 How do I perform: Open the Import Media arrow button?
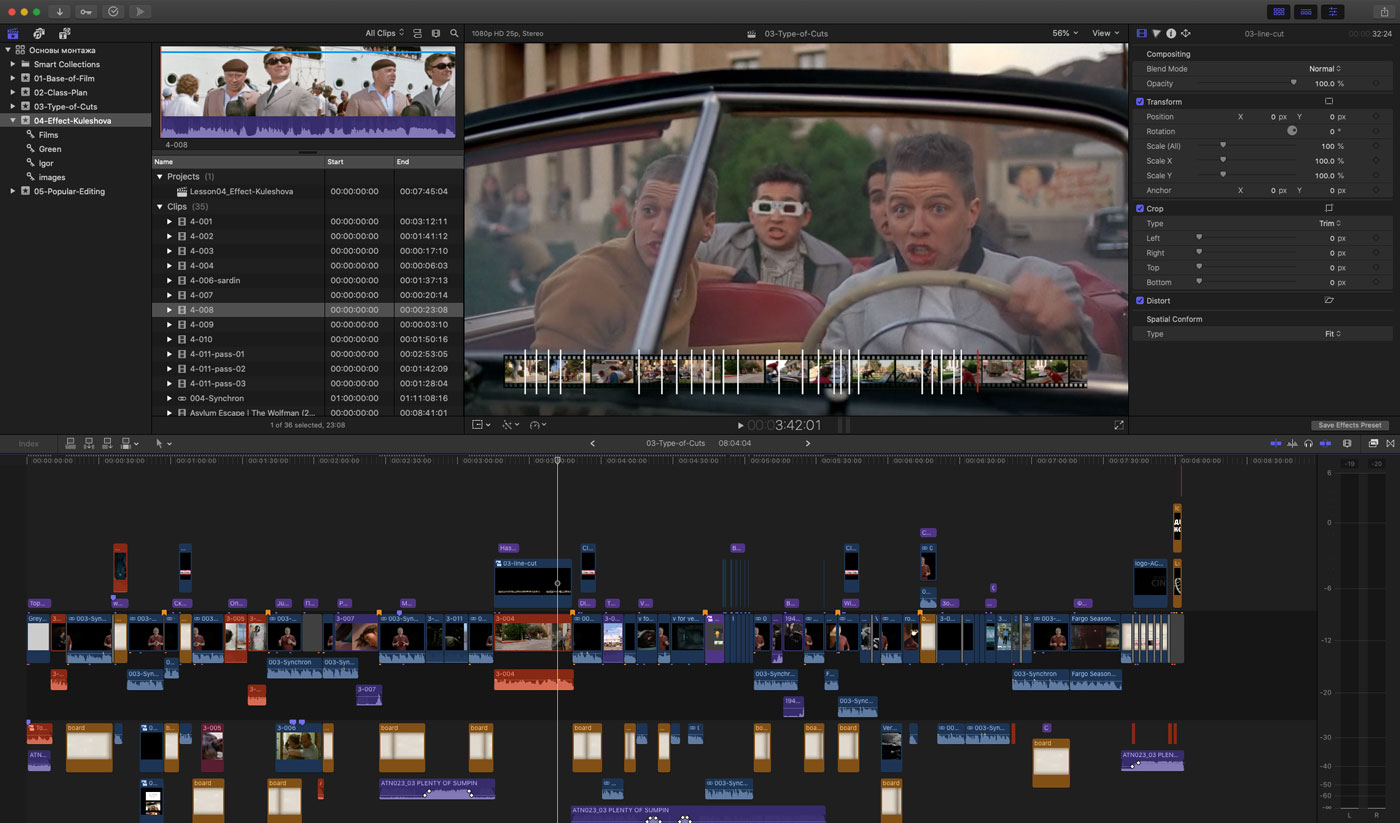click(60, 11)
